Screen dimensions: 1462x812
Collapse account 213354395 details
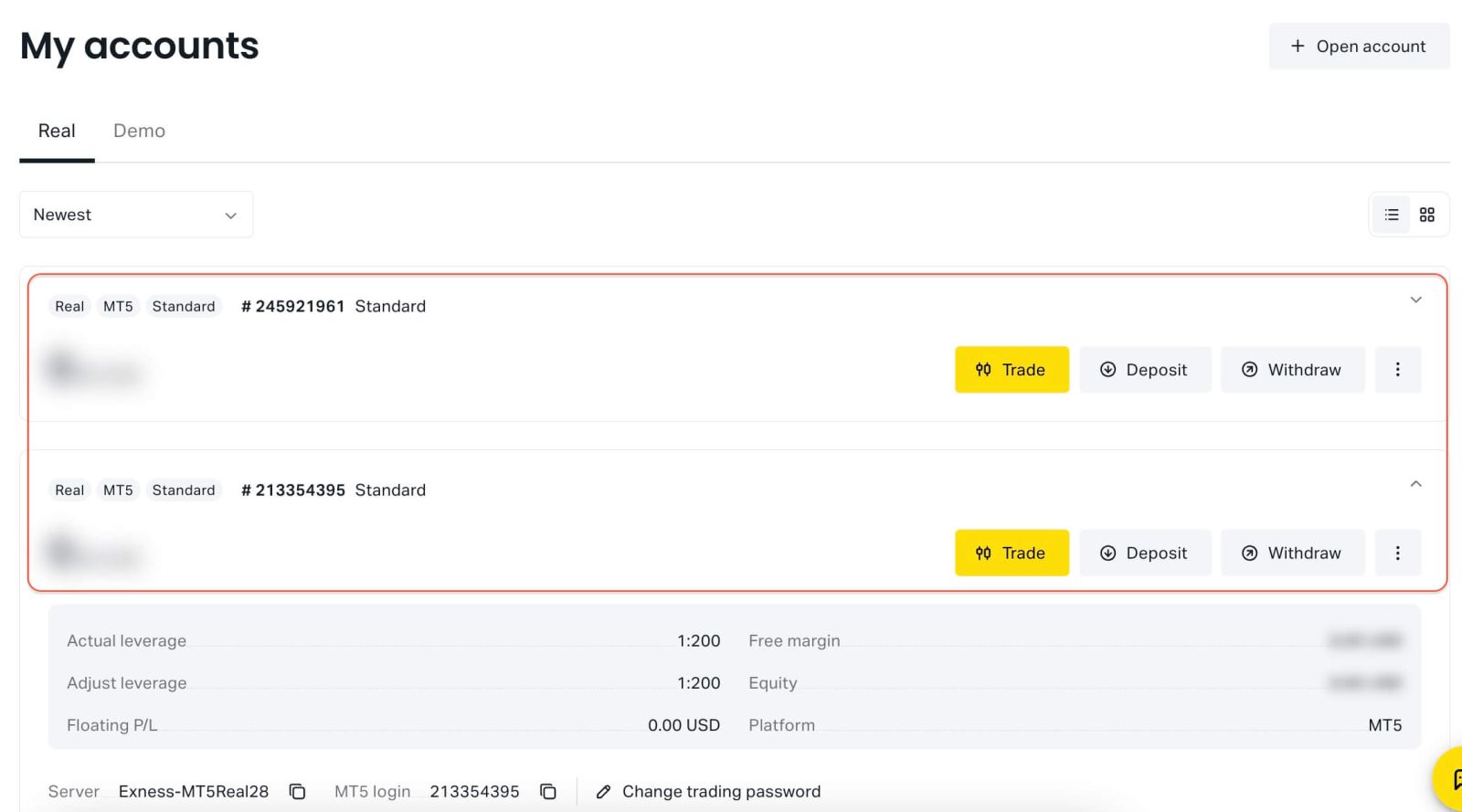(1415, 484)
